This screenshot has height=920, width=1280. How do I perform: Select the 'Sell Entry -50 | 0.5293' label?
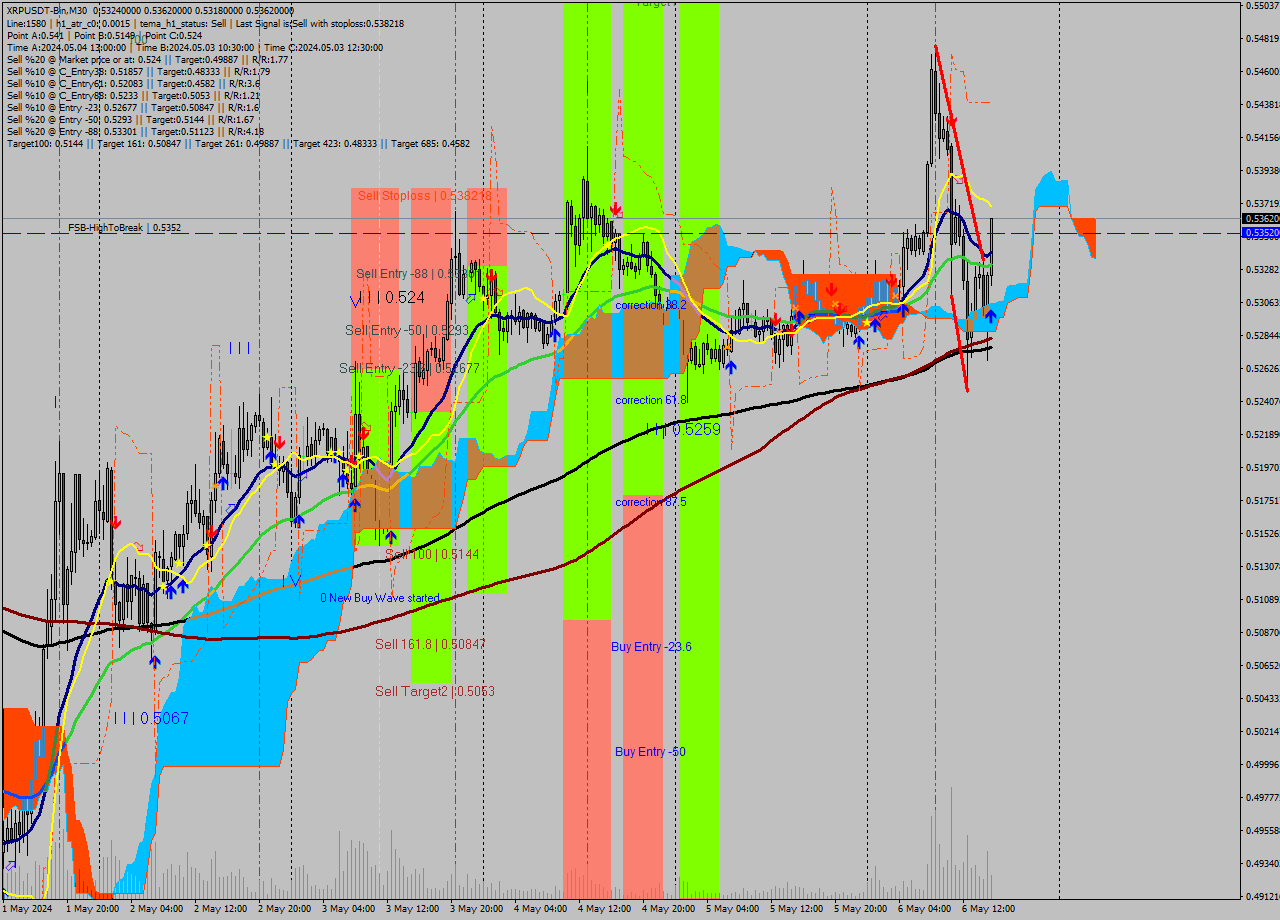point(407,330)
